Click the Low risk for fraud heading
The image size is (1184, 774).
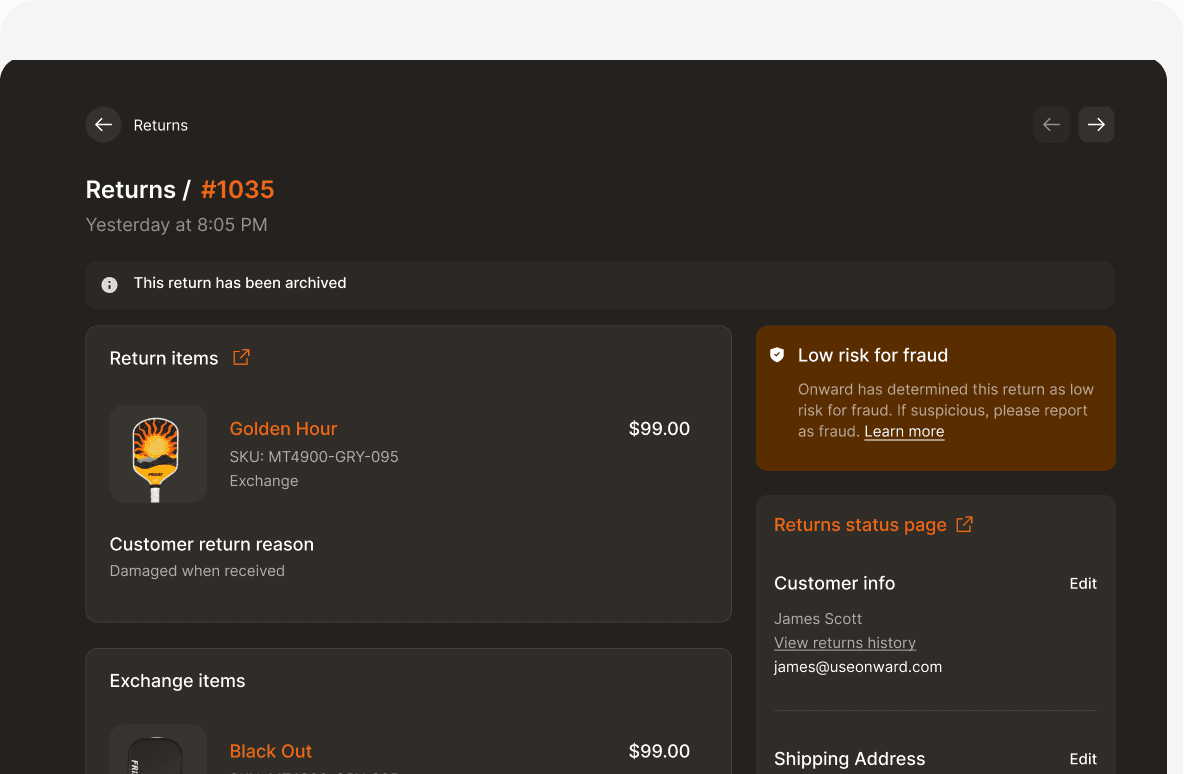point(873,356)
